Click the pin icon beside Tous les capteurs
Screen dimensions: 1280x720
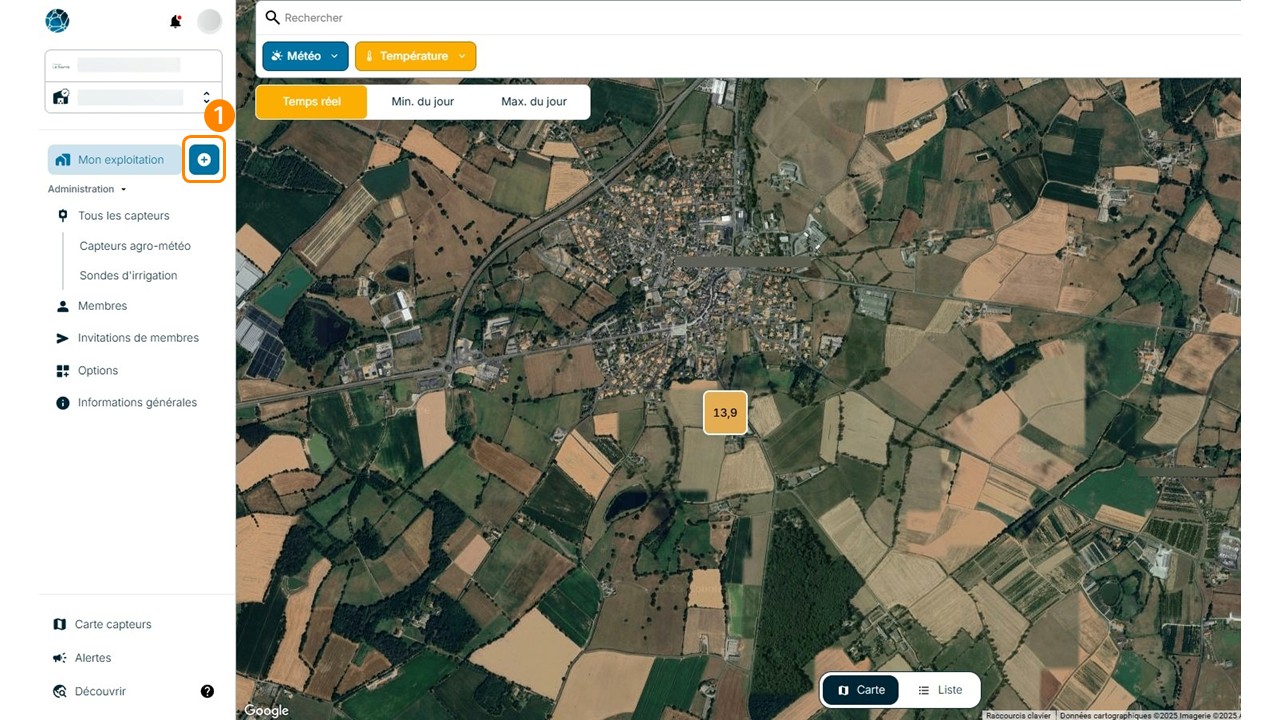click(x=63, y=216)
